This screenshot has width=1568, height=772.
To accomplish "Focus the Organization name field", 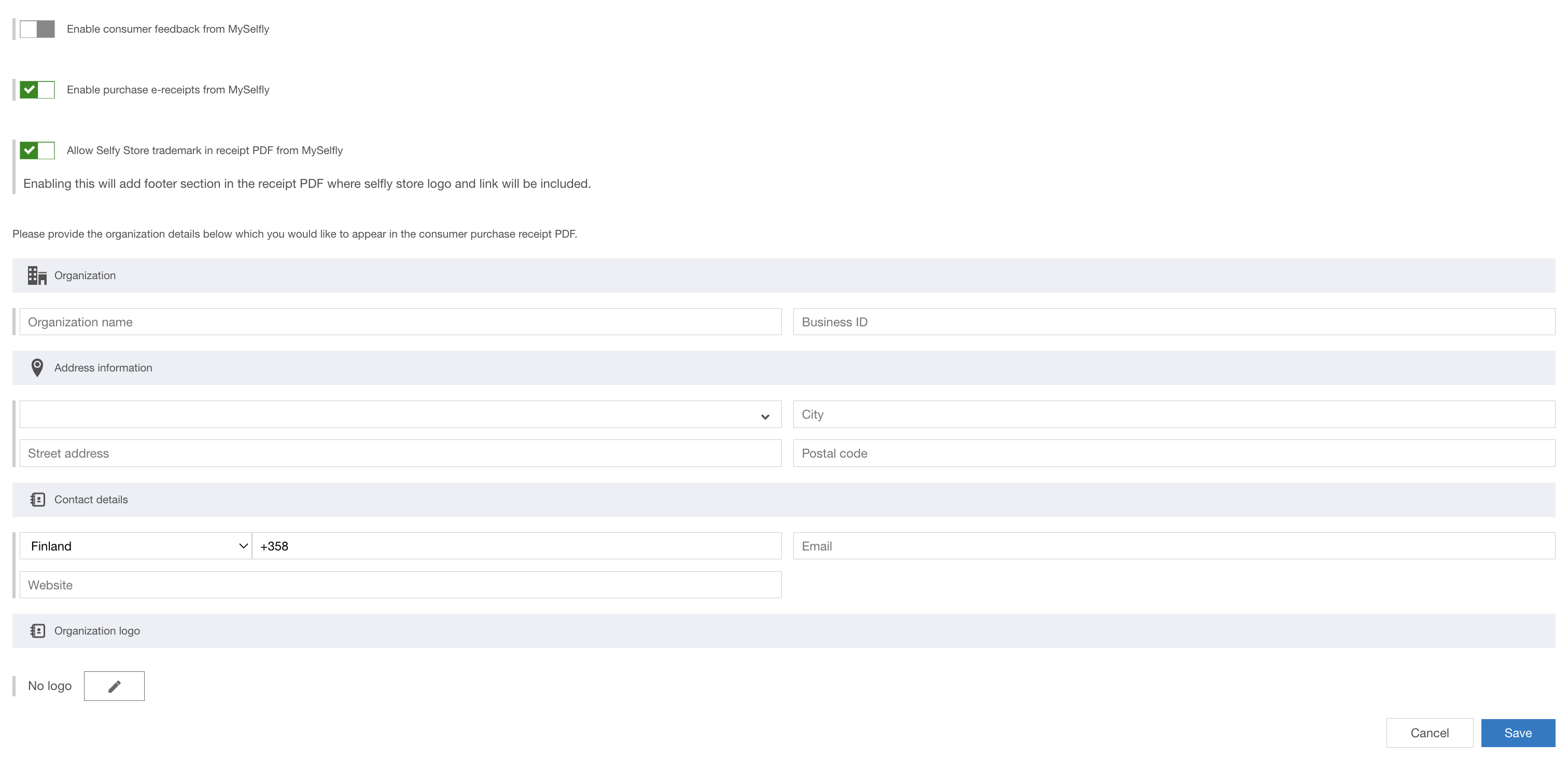I will click(x=400, y=322).
